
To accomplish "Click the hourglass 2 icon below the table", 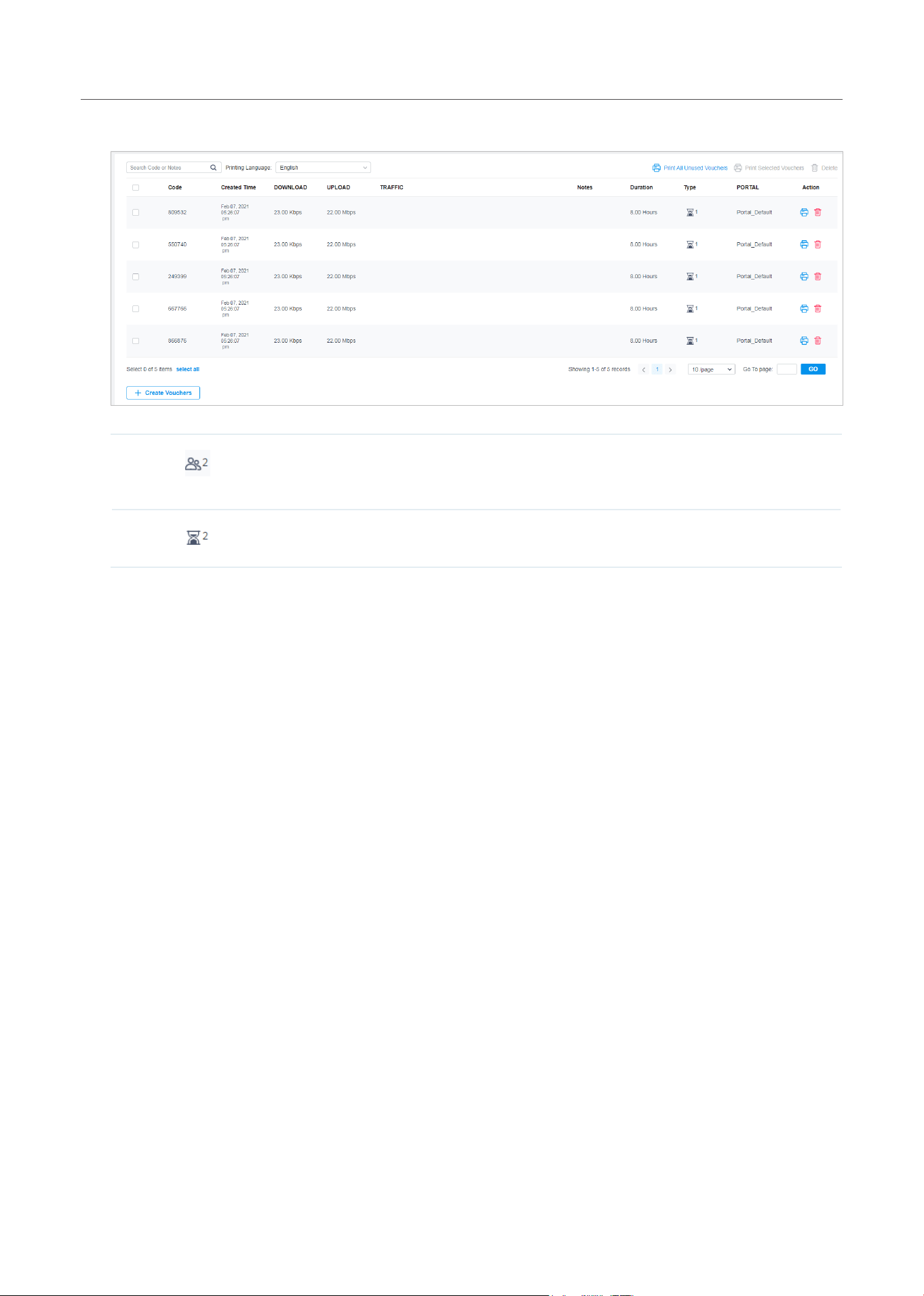I will point(197,537).
